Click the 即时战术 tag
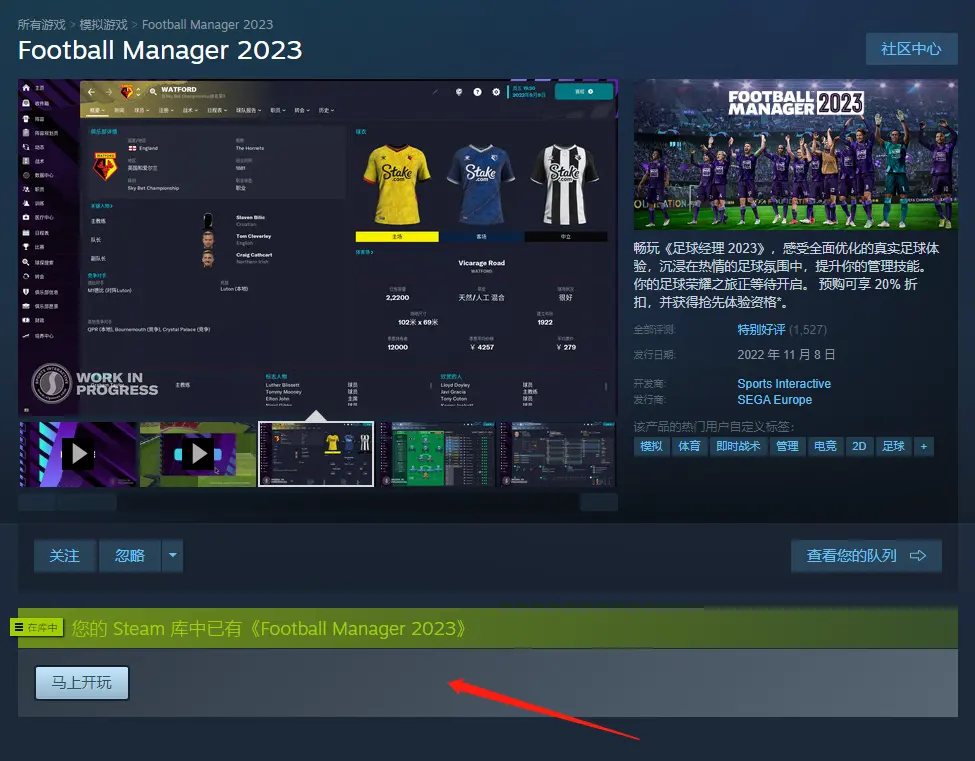 tap(738, 446)
